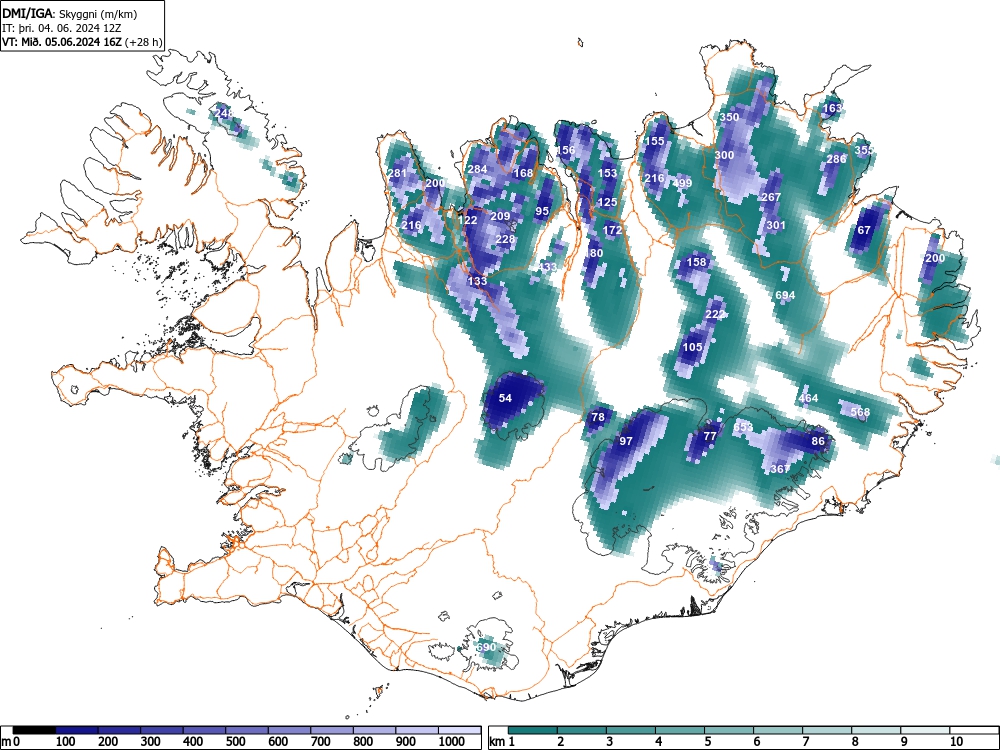This screenshot has height=750, width=1000.
Task: Click the 54 visibility value label
Action: pos(505,398)
